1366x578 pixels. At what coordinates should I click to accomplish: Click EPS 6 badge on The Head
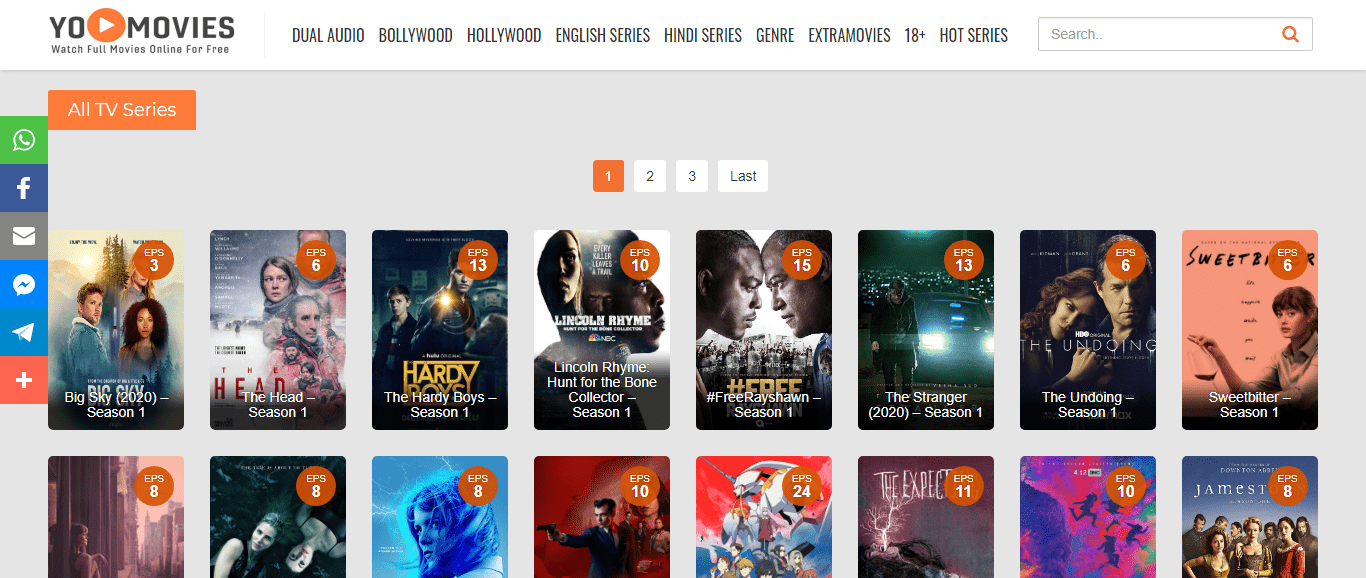pos(316,260)
